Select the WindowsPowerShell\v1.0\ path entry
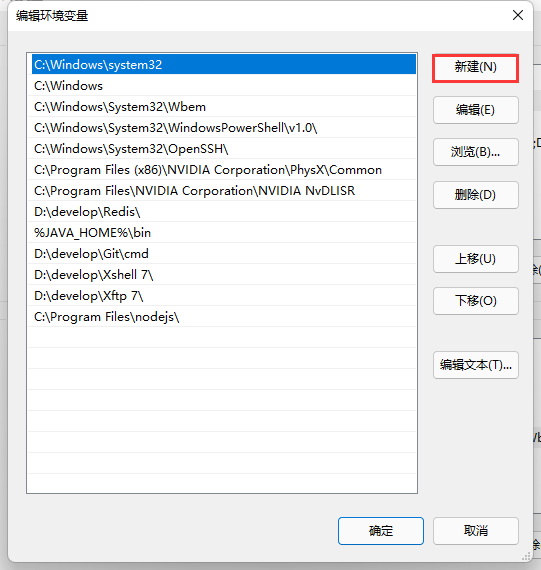The width and height of the screenshot is (541, 570). [222, 128]
